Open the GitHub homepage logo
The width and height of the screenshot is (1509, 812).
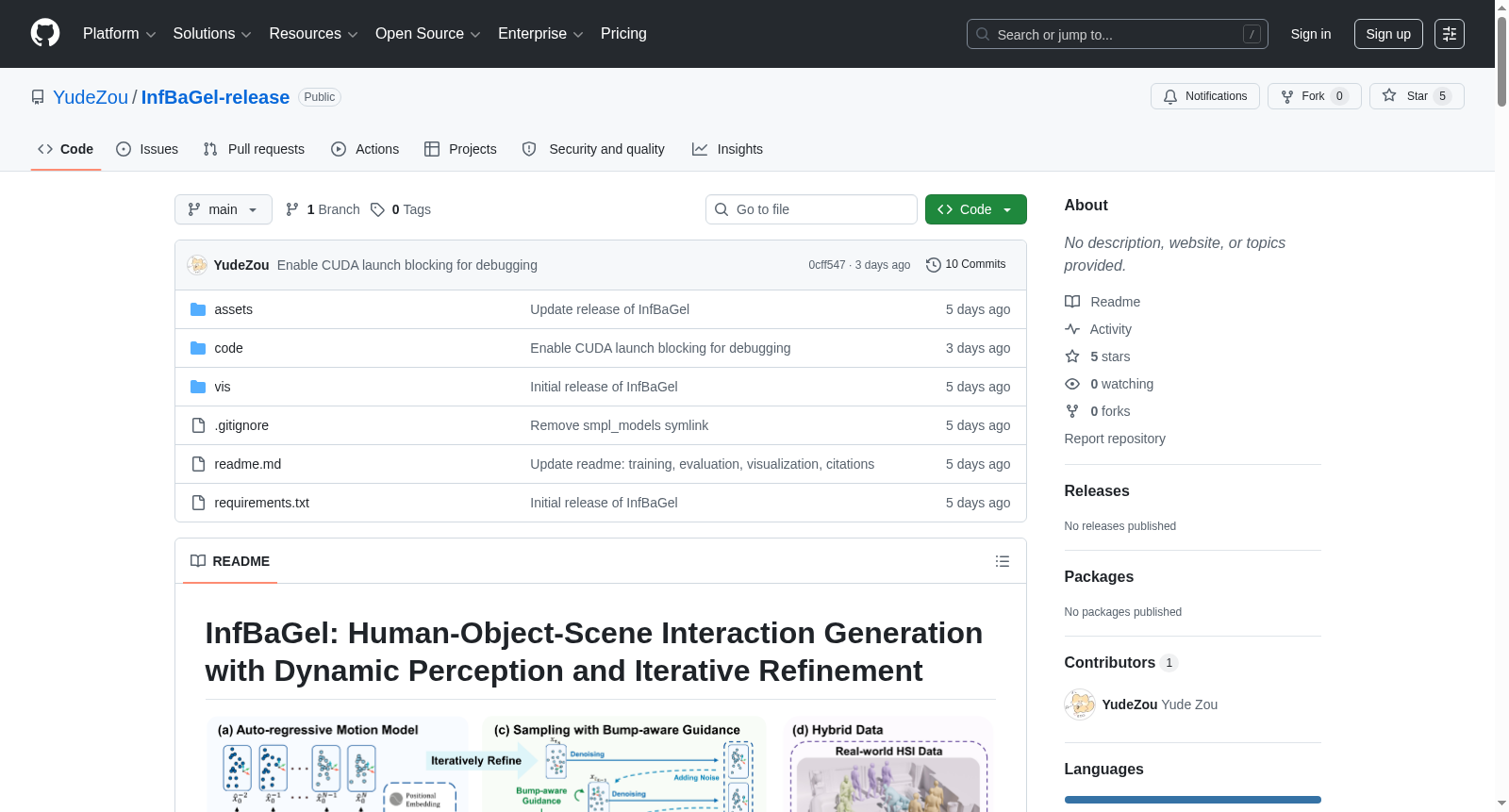click(45, 33)
